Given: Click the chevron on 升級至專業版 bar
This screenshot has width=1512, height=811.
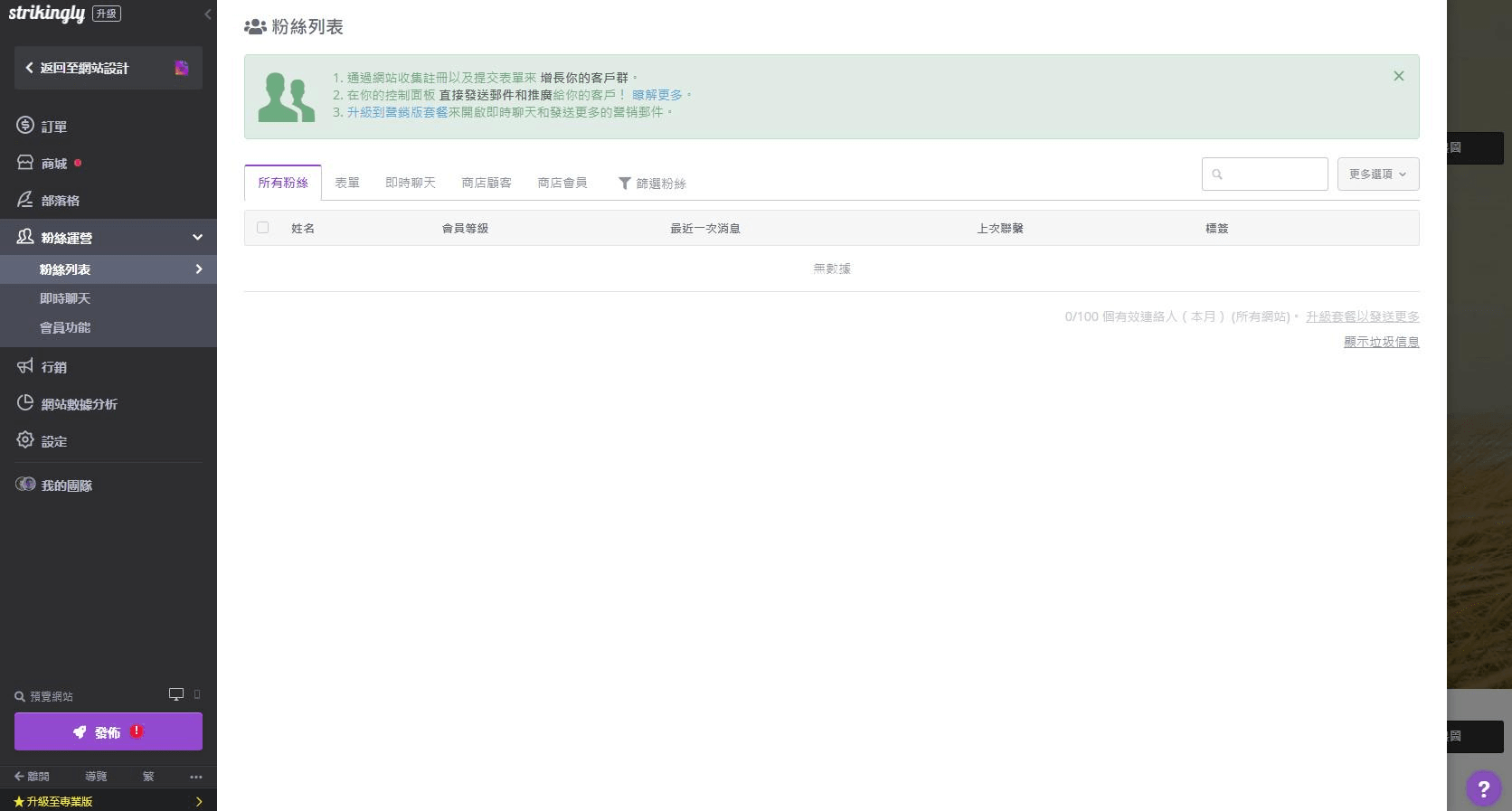Looking at the screenshot, I should tap(199, 801).
